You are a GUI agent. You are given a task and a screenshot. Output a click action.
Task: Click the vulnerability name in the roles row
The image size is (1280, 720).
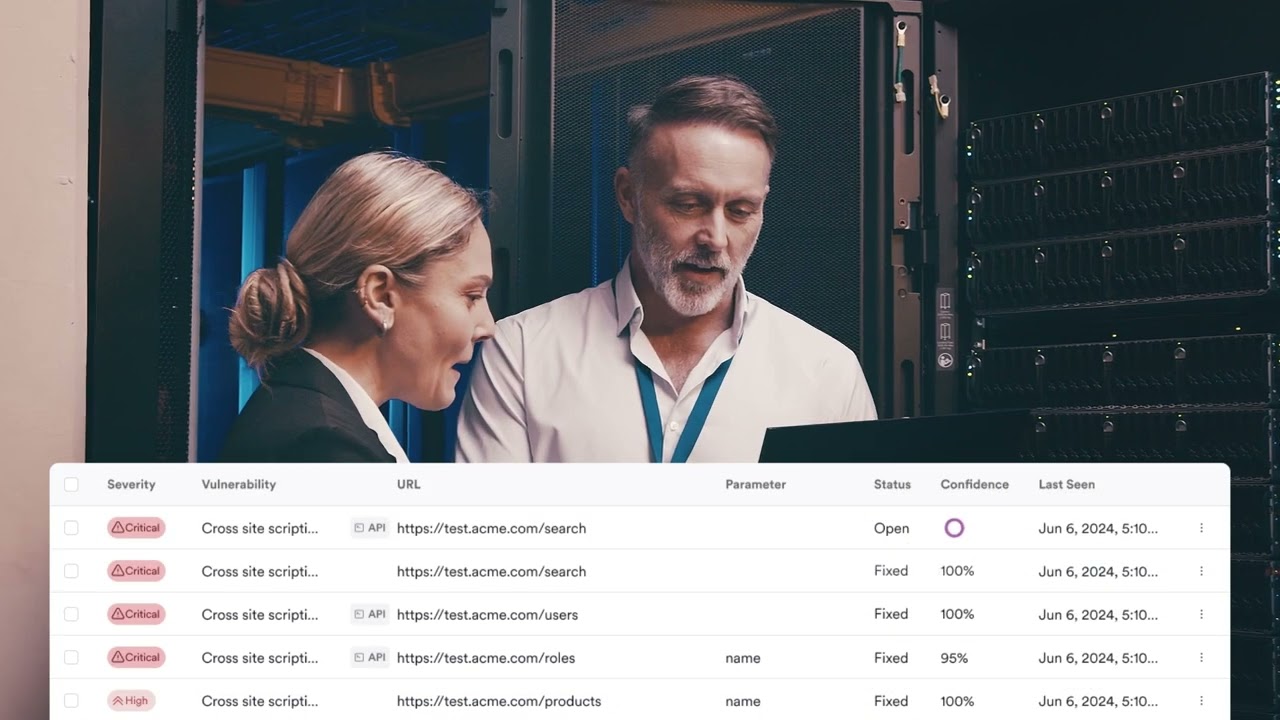pyautogui.click(x=260, y=658)
